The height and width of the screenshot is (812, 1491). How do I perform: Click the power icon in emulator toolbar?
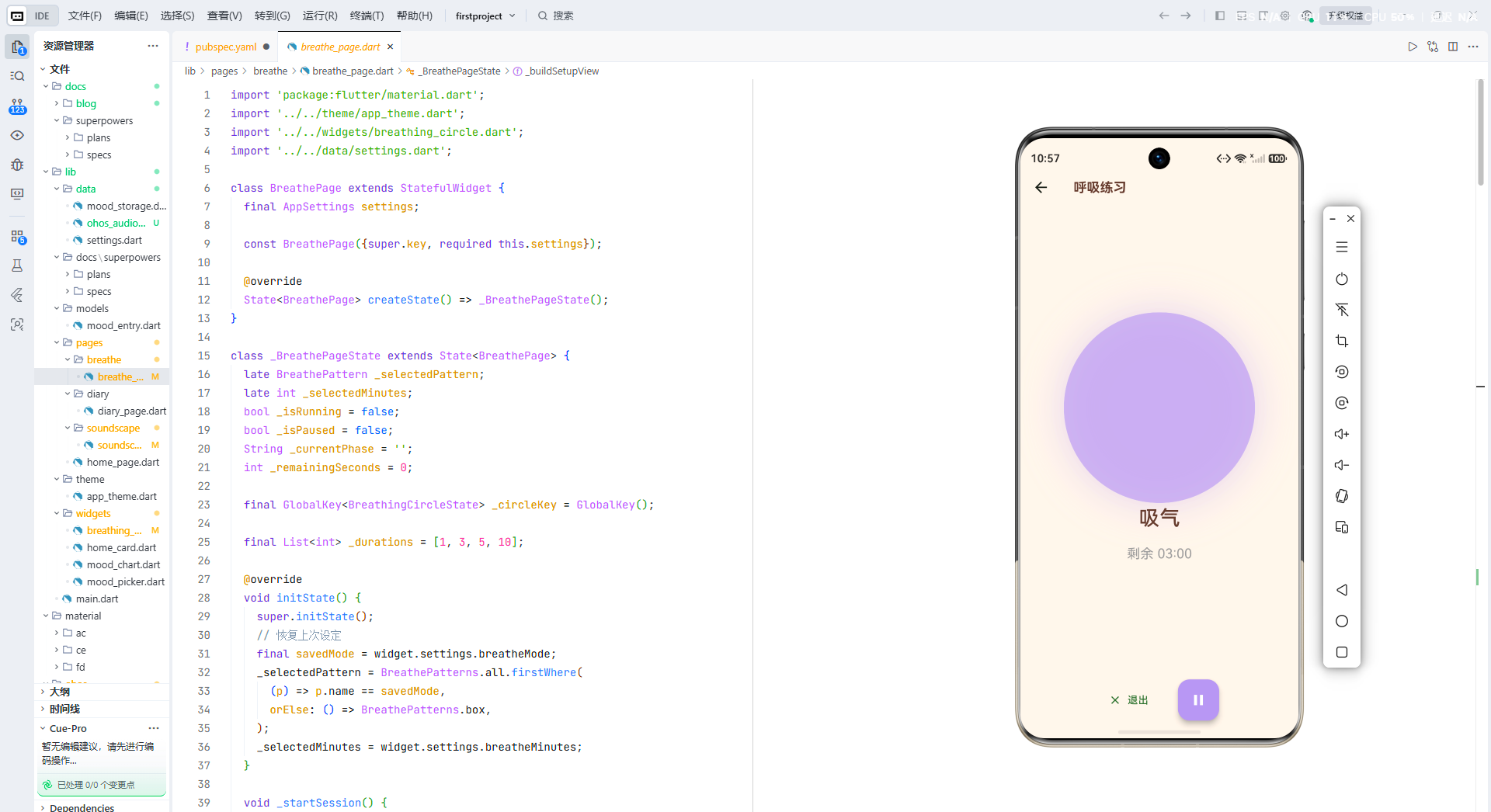click(1342, 279)
